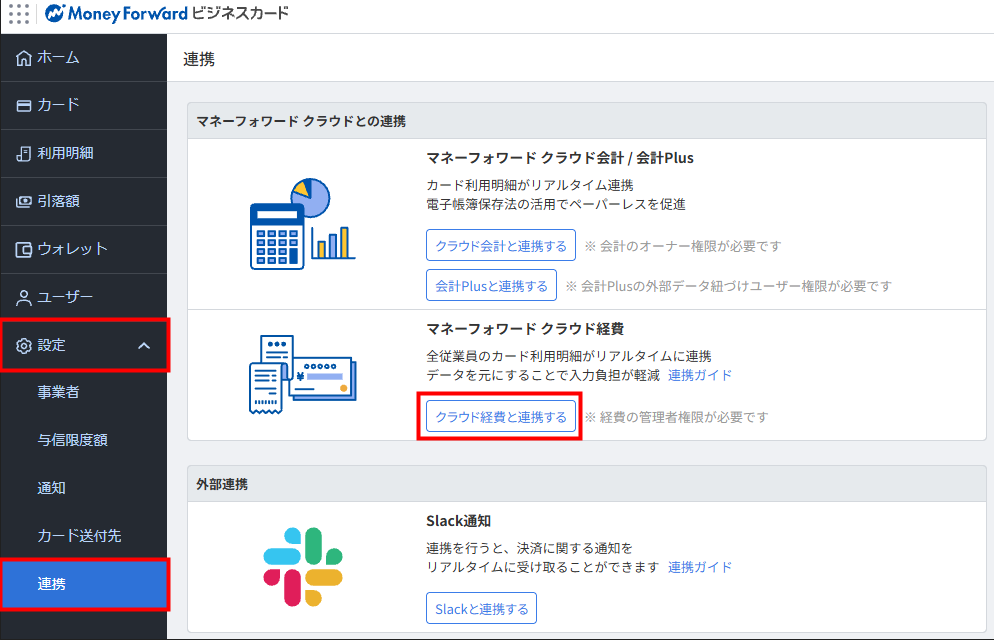994x640 pixels.
Task: Open カード送付先 submenu item
Action: pos(79,536)
